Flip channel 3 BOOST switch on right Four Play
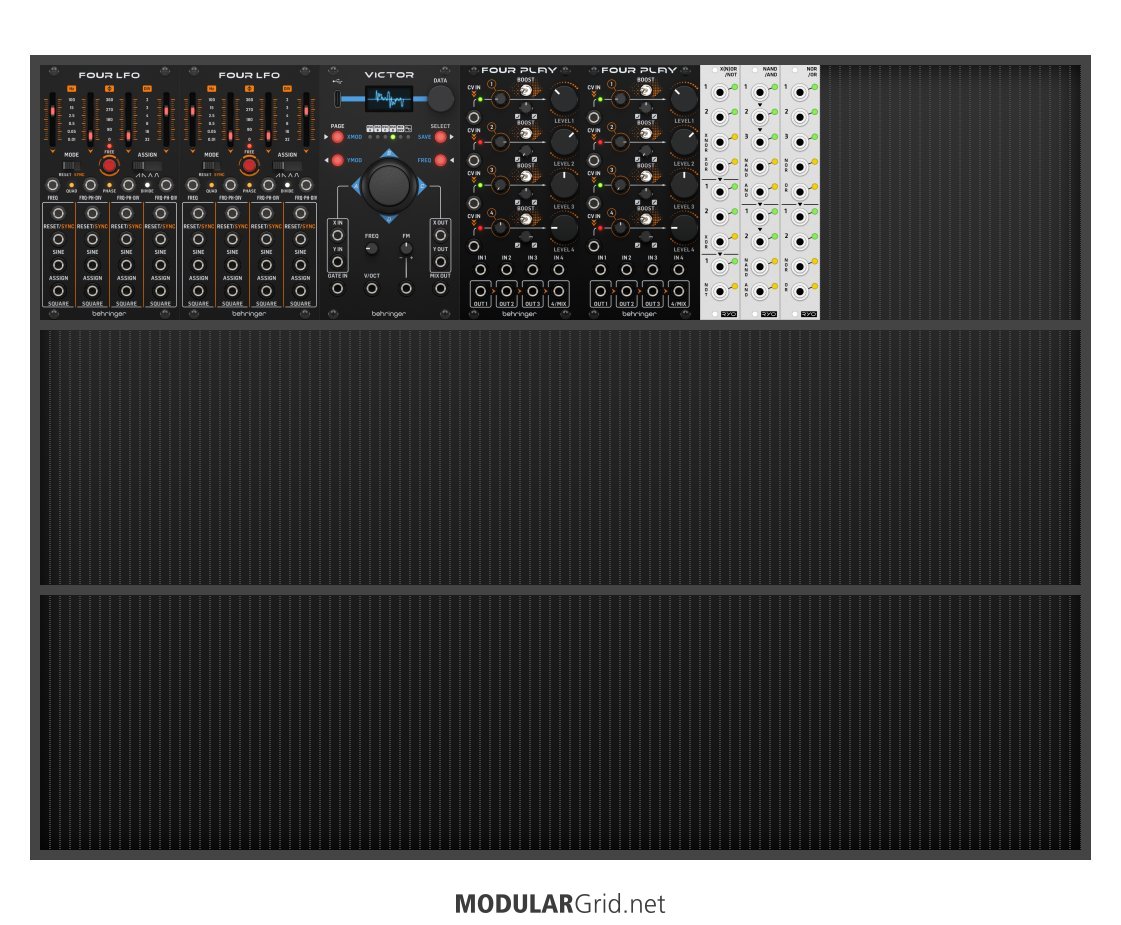This screenshot has height=925, width=1121. pos(646,176)
